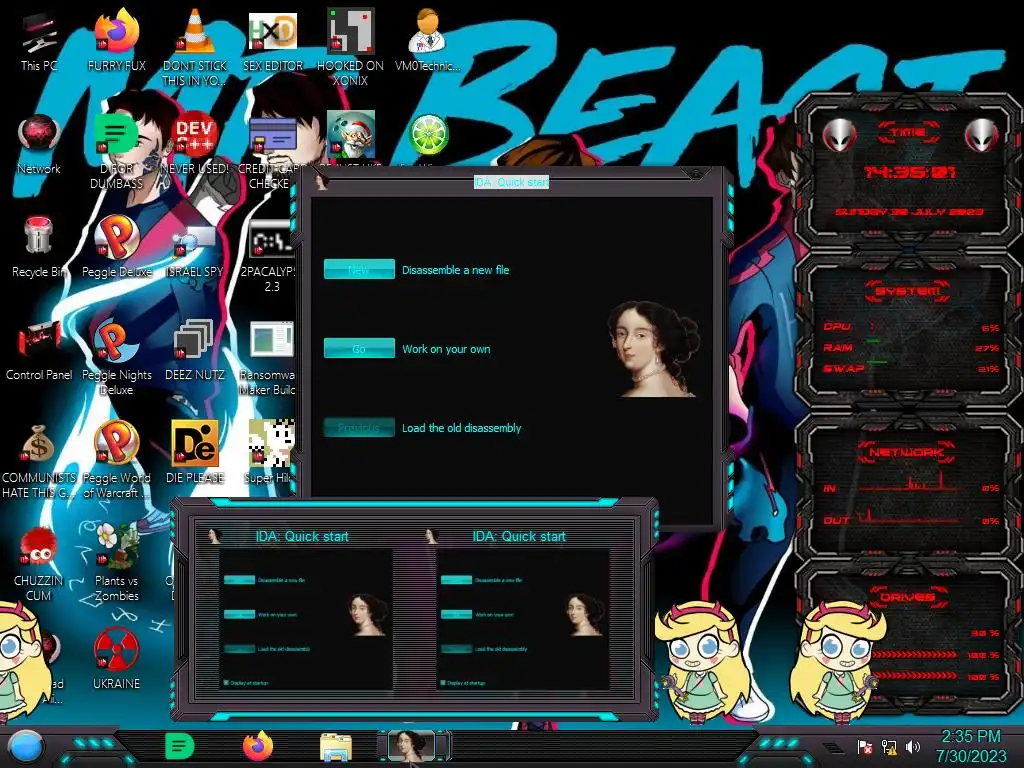The height and width of the screenshot is (768, 1024).
Task: Select the HOOKED ON XONIX desktop icon
Action: pyautogui.click(x=350, y=47)
